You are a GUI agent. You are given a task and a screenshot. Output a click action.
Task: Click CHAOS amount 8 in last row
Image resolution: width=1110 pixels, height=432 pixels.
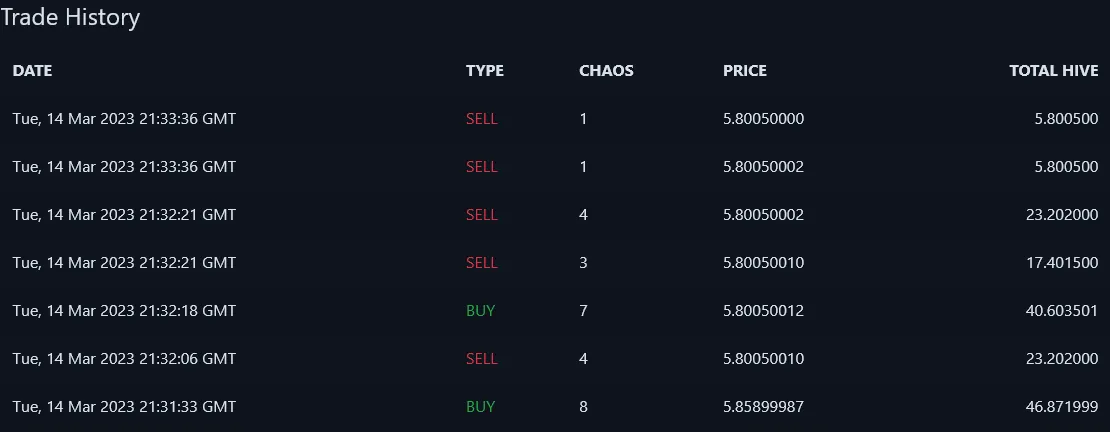(x=583, y=407)
